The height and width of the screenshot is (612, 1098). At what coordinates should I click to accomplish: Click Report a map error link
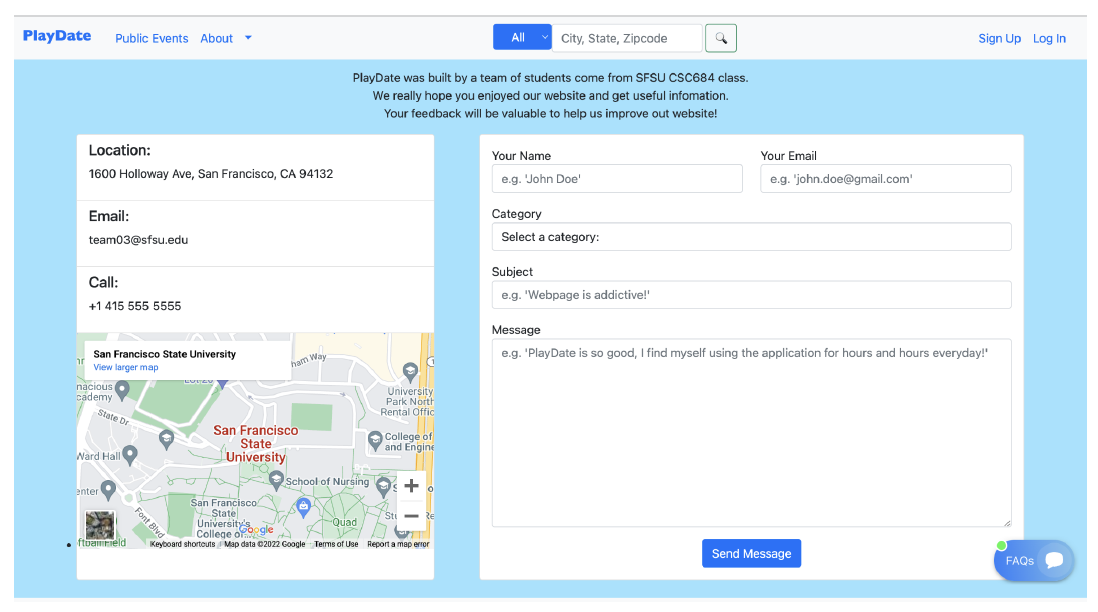tap(398, 544)
